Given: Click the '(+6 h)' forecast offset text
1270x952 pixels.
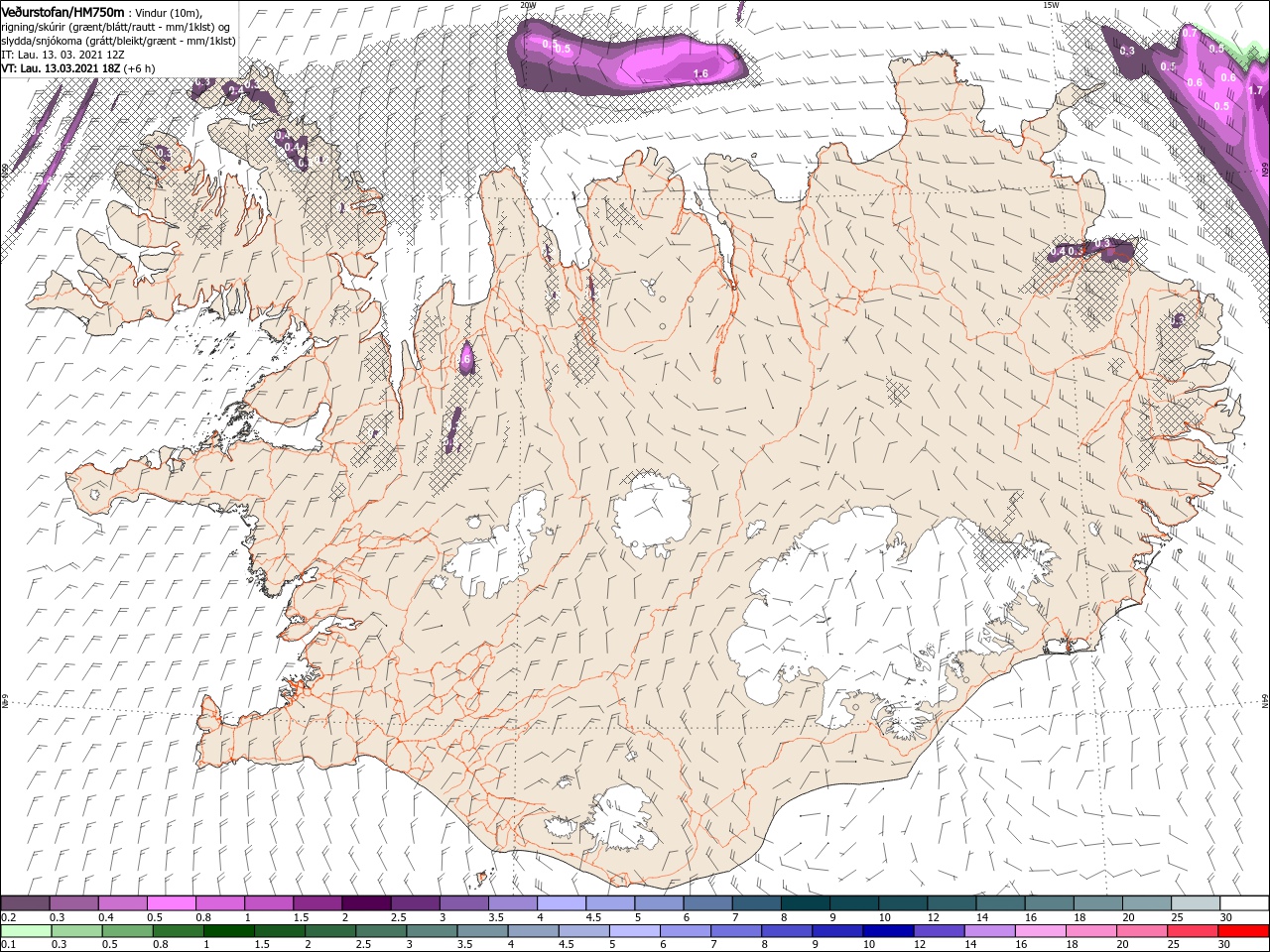Looking at the screenshot, I should pos(140,68).
